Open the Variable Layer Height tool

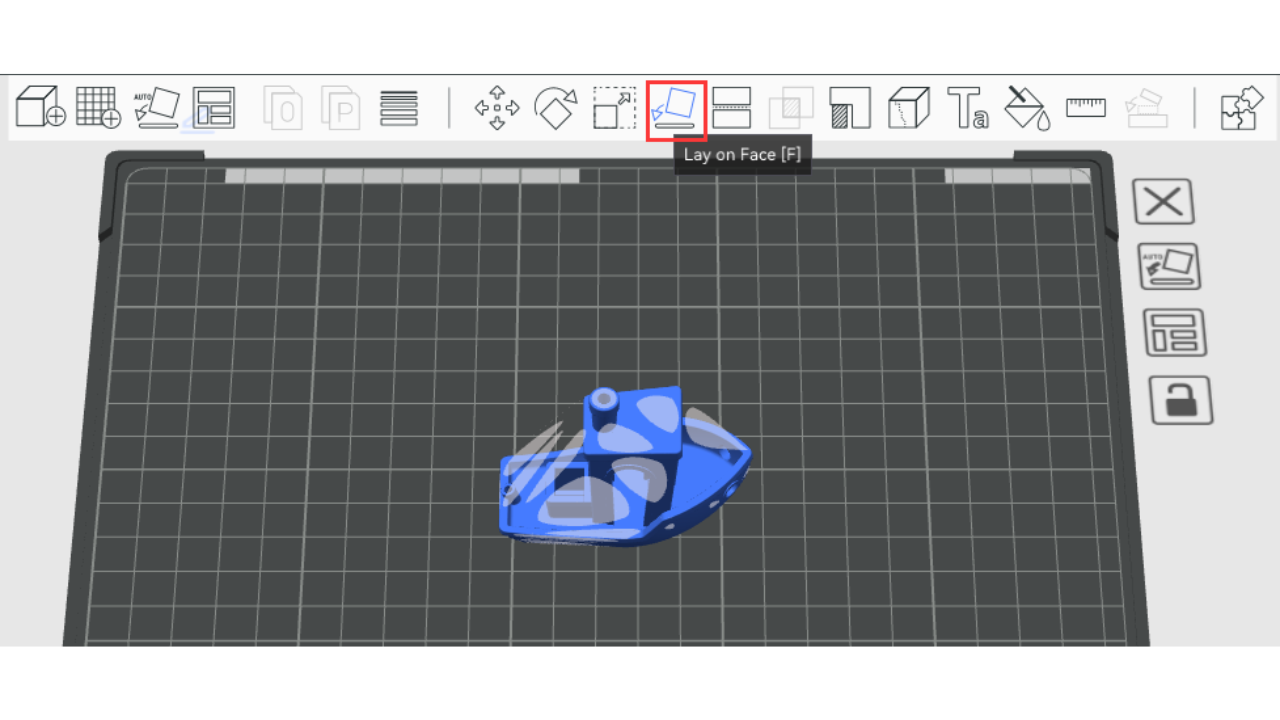pyautogui.click(x=399, y=108)
